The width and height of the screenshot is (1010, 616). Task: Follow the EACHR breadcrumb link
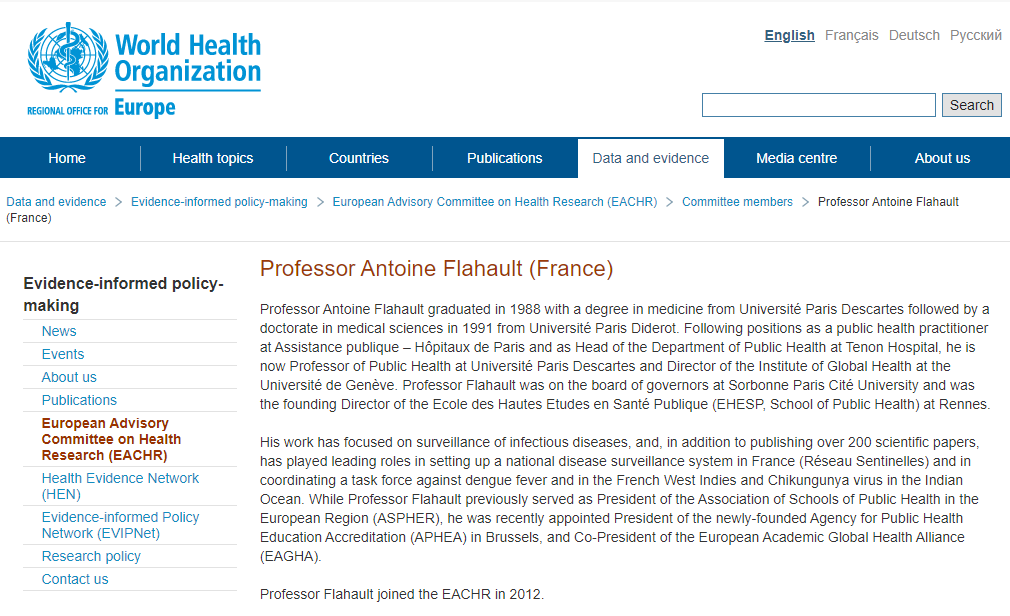495,202
